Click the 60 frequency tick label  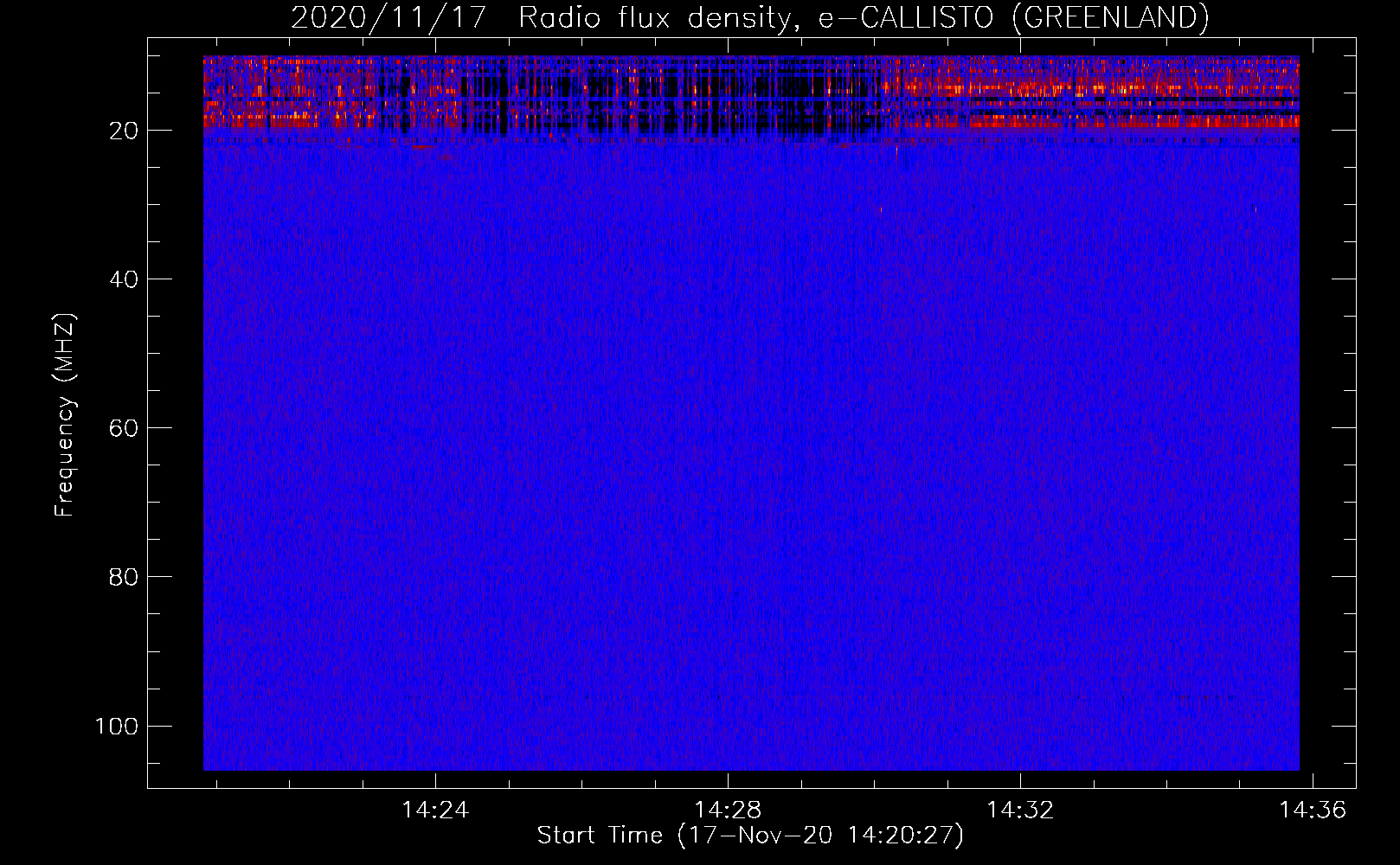[x=124, y=428]
